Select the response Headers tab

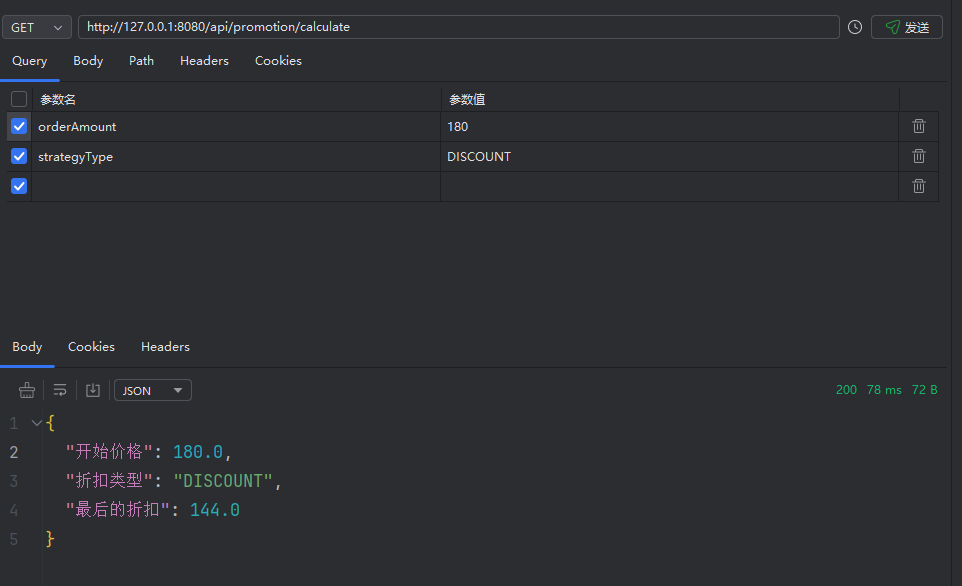click(166, 347)
